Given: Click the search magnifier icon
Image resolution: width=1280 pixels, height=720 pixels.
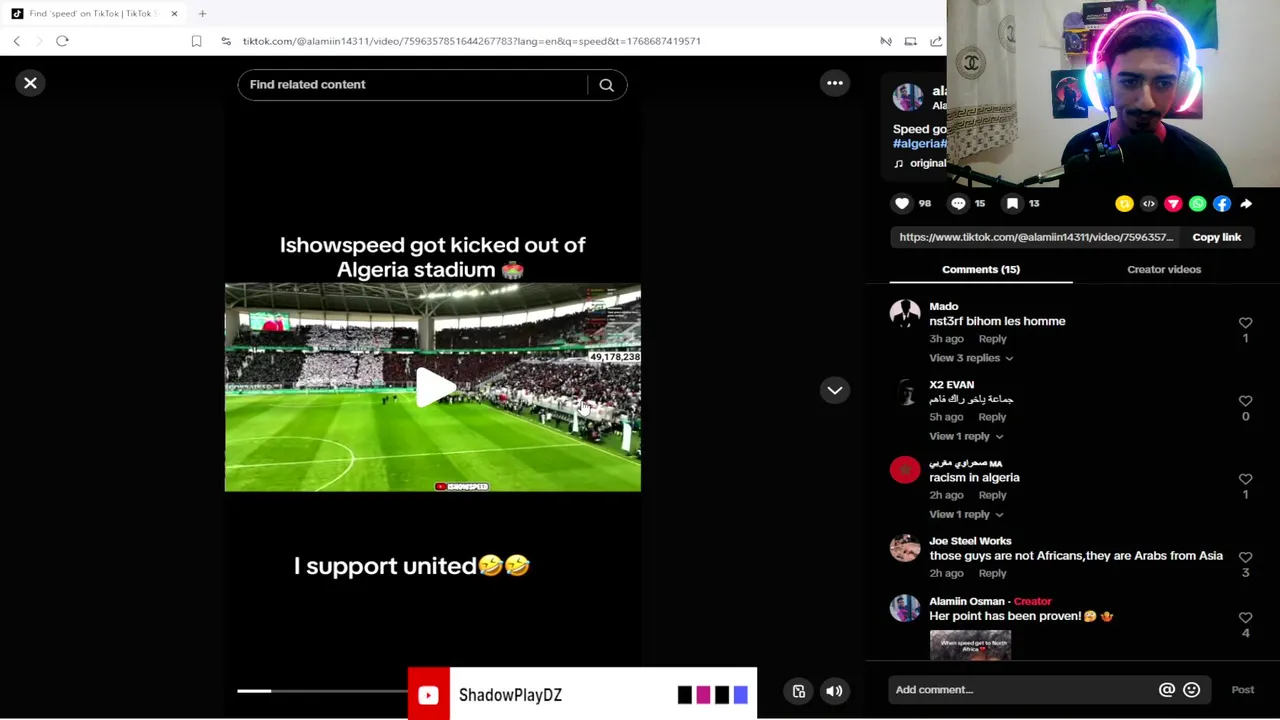Looking at the screenshot, I should pyautogui.click(x=606, y=85).
